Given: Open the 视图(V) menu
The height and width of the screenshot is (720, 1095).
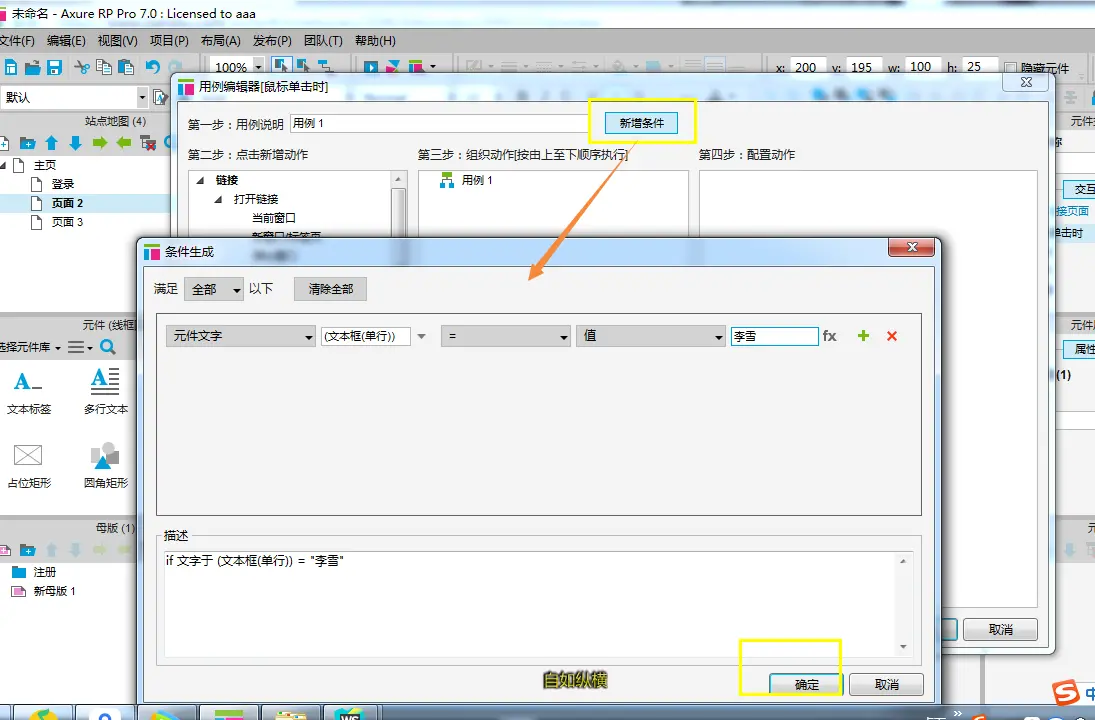Looking at the screenshot, I should (117, 41).
